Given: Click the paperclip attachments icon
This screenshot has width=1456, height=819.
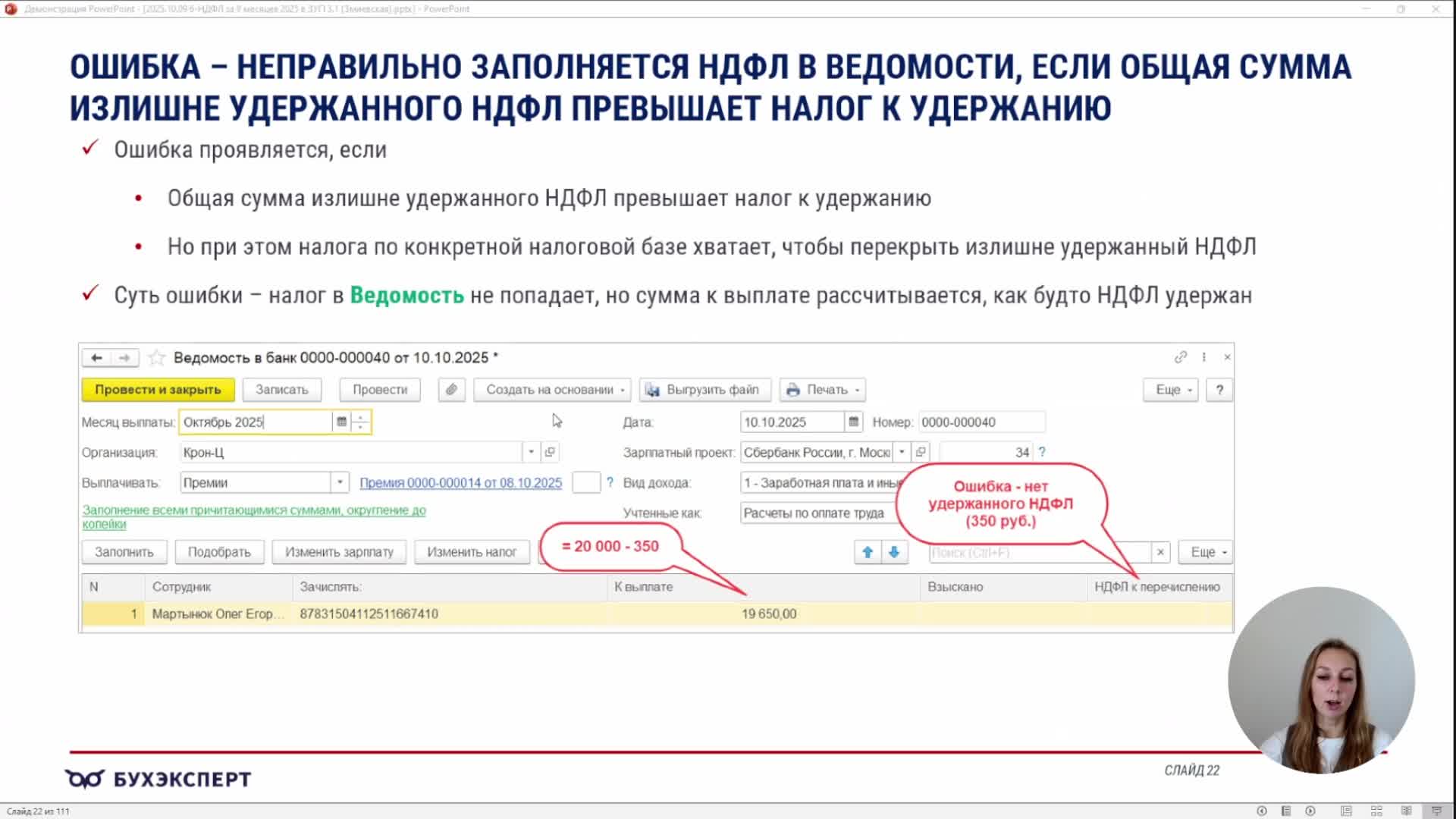Looking at the screenshot, I should point(451,390).
